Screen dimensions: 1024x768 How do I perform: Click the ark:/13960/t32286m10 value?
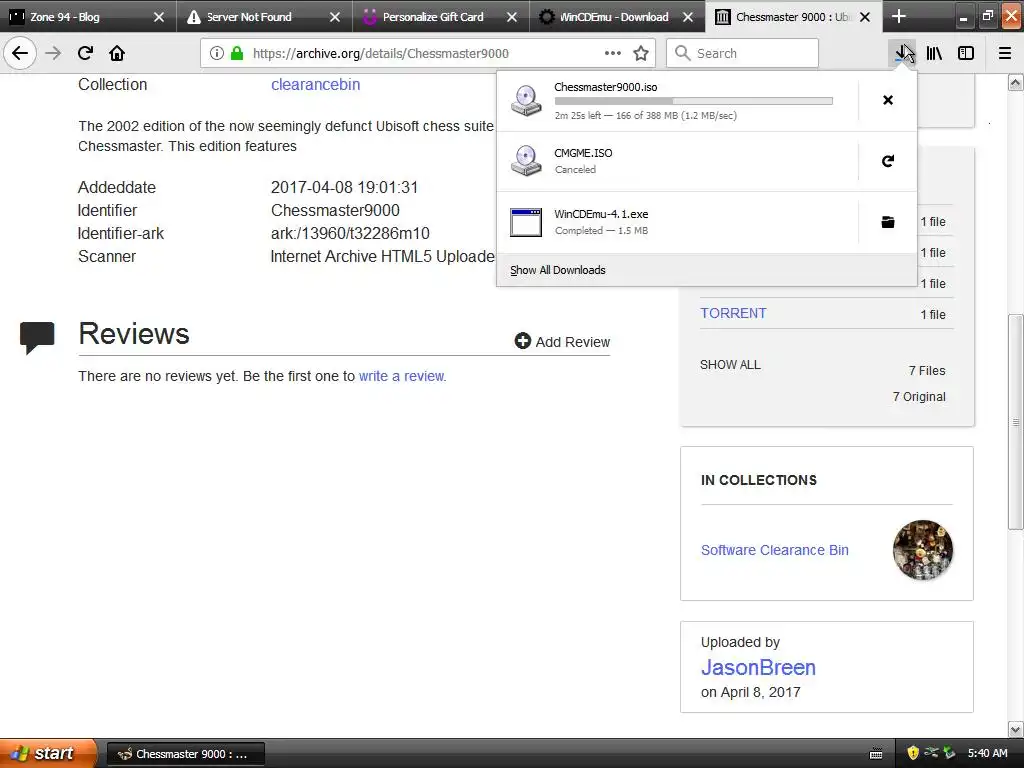click(350, 233)
